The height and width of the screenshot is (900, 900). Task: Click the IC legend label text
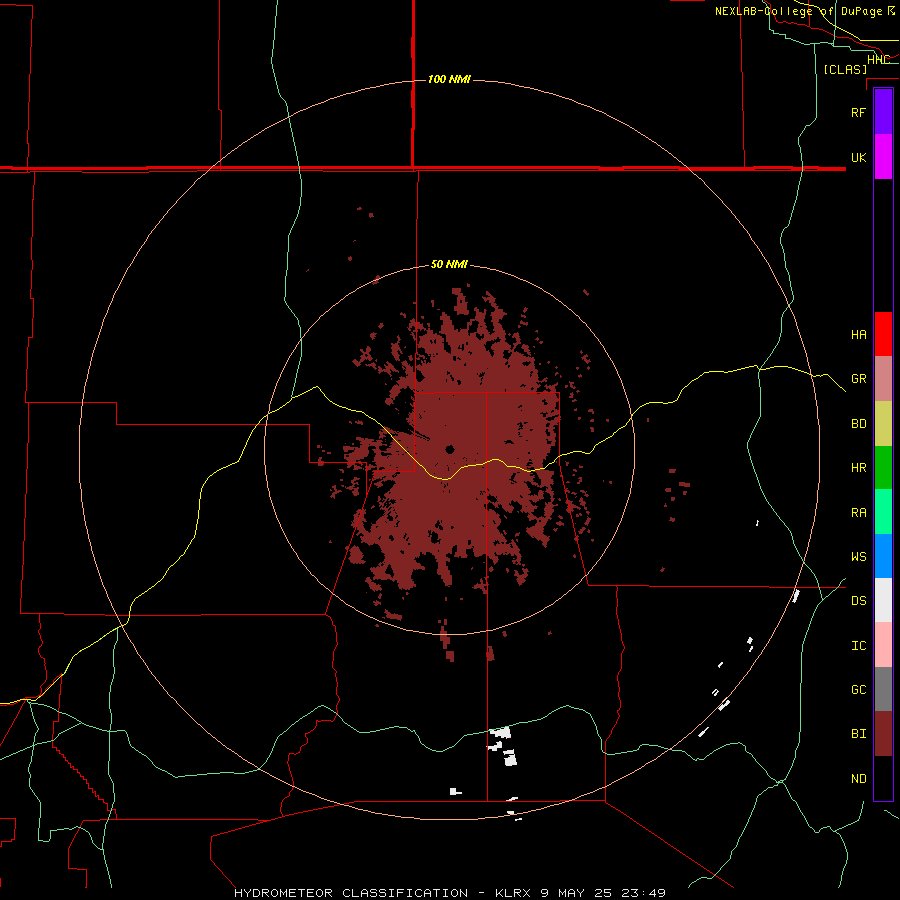click(x=858, y=646)
